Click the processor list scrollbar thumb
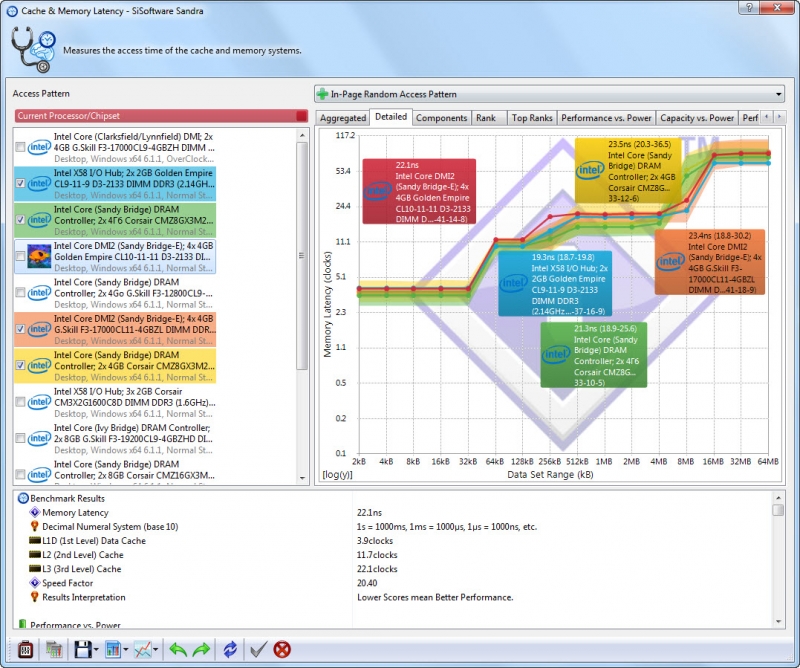Screen dimensions: 800x668 click(x=302, y=256)
